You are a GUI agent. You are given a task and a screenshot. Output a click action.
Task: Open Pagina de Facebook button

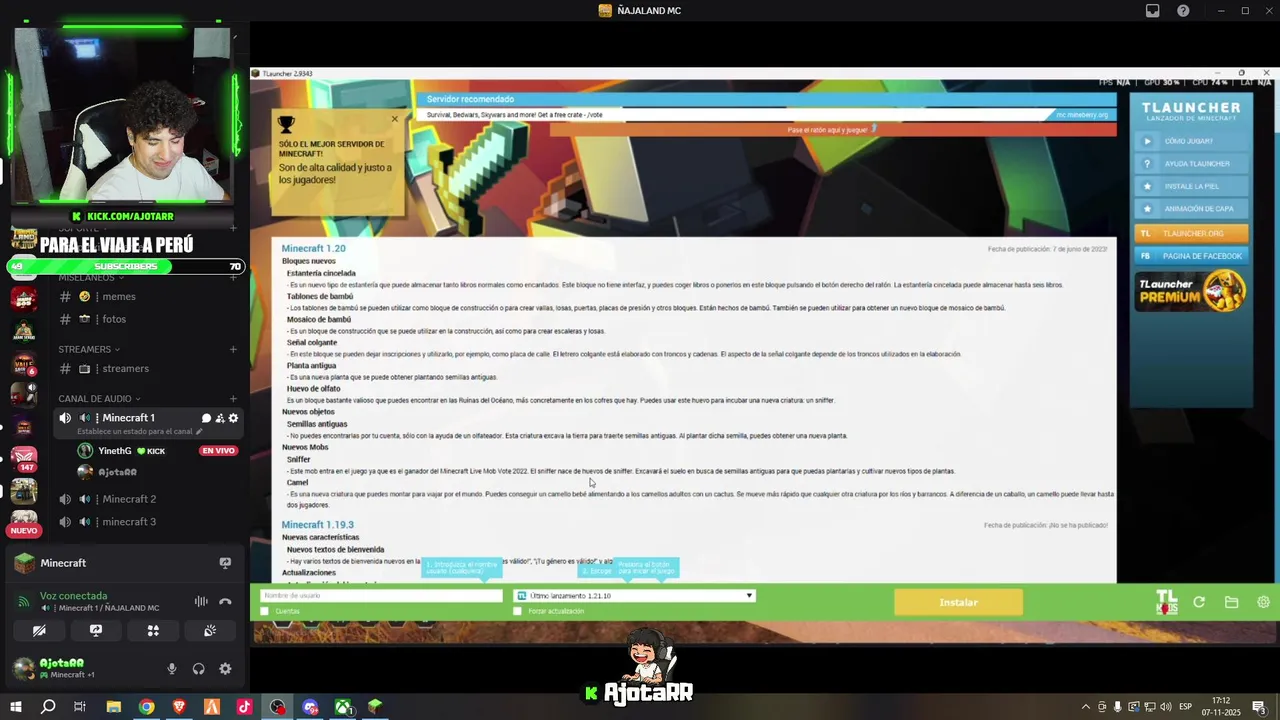(x=1191, y=256)
